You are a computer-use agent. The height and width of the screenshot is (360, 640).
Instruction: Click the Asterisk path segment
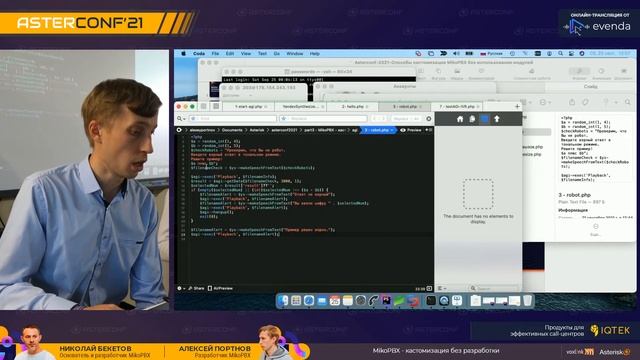point(257,130)
